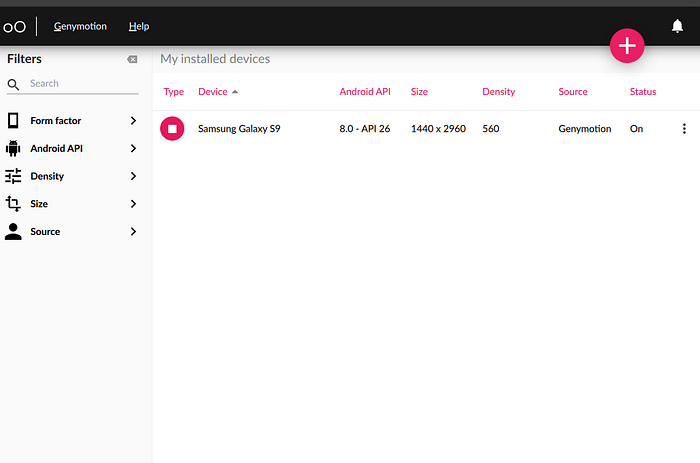Click the magnifying glass search icon
700x463 pixels.
point(13,84)
